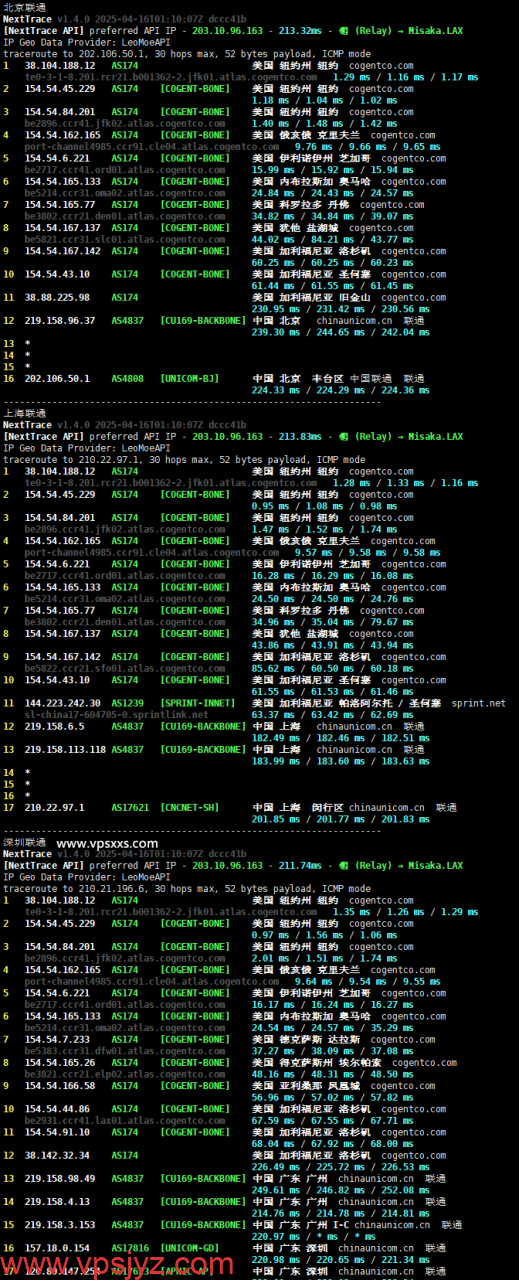Image resolution: width=519 pixels, height=1280 pixels.
Task: Click the [UNICOM-BJ] network tag
Action: pos(189,378)
